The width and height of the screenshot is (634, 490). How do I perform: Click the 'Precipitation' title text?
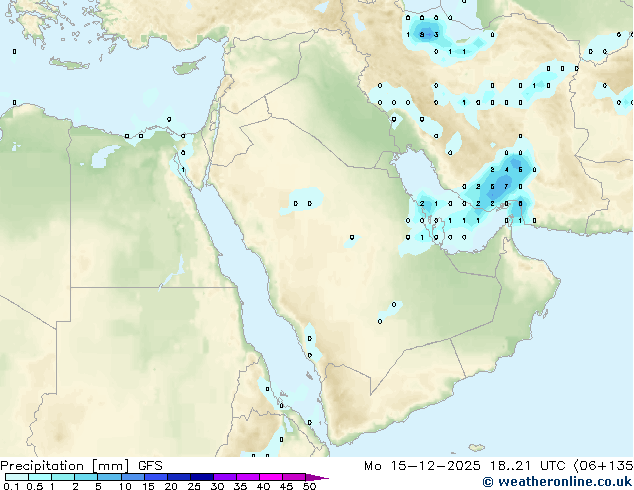coord(42,466)
